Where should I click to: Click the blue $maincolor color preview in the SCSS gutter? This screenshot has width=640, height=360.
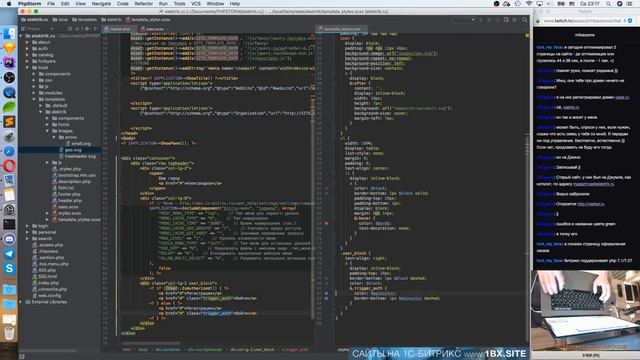pyautogui.click(x=326, y=293)
